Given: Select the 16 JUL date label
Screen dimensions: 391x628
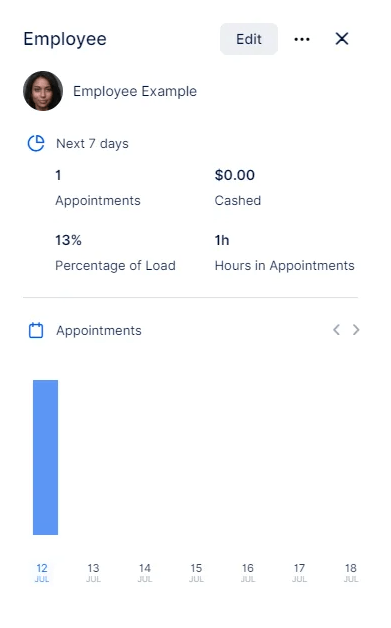Looking at the screenshot, I should tap(248, 572).
